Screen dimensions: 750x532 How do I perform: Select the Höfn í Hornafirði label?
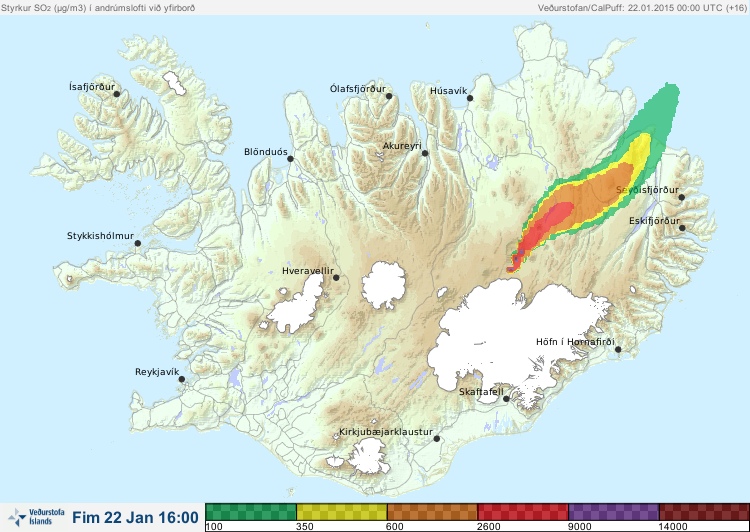(x=575, y=342)
